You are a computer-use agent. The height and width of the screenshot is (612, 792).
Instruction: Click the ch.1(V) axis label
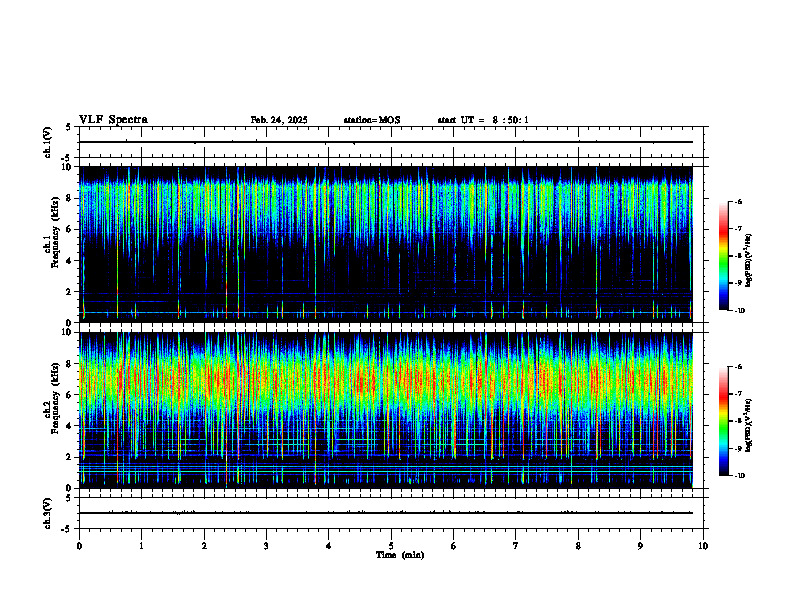tap(47, 142)
